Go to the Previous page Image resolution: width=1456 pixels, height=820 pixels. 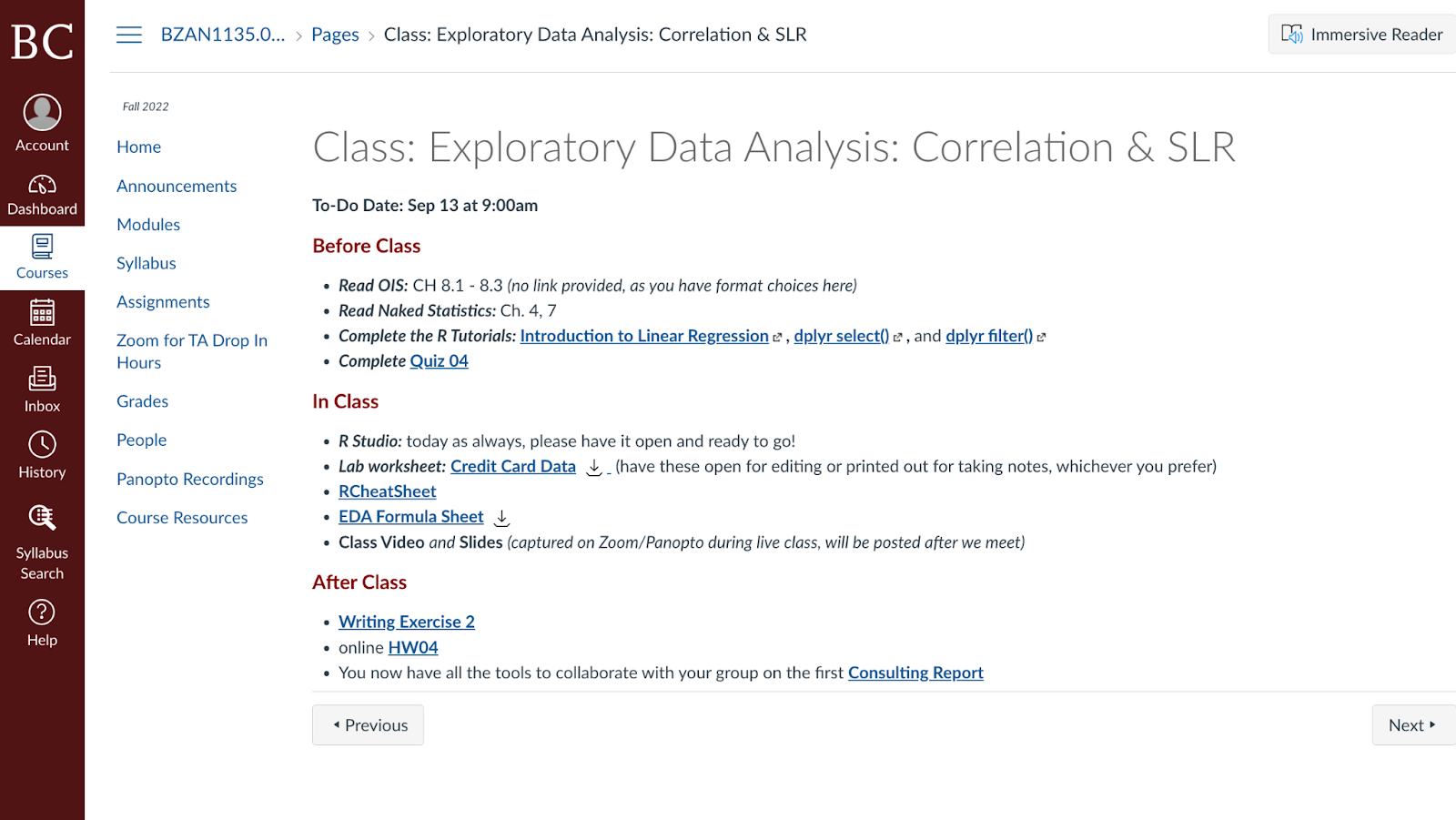(x=369, y=725)
